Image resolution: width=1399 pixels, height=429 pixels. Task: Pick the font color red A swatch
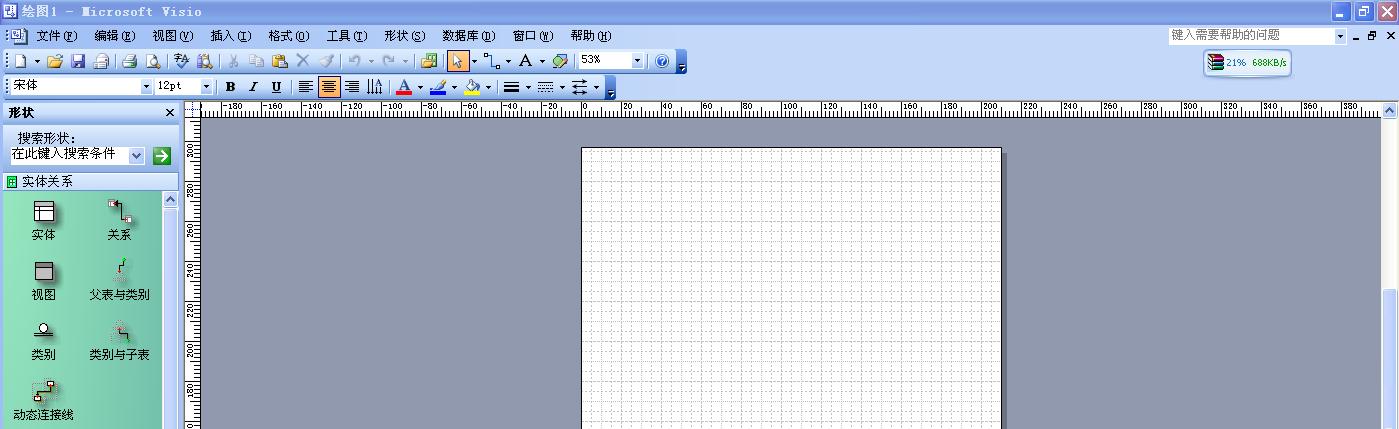pyautogui.click(x=403, y=87)
